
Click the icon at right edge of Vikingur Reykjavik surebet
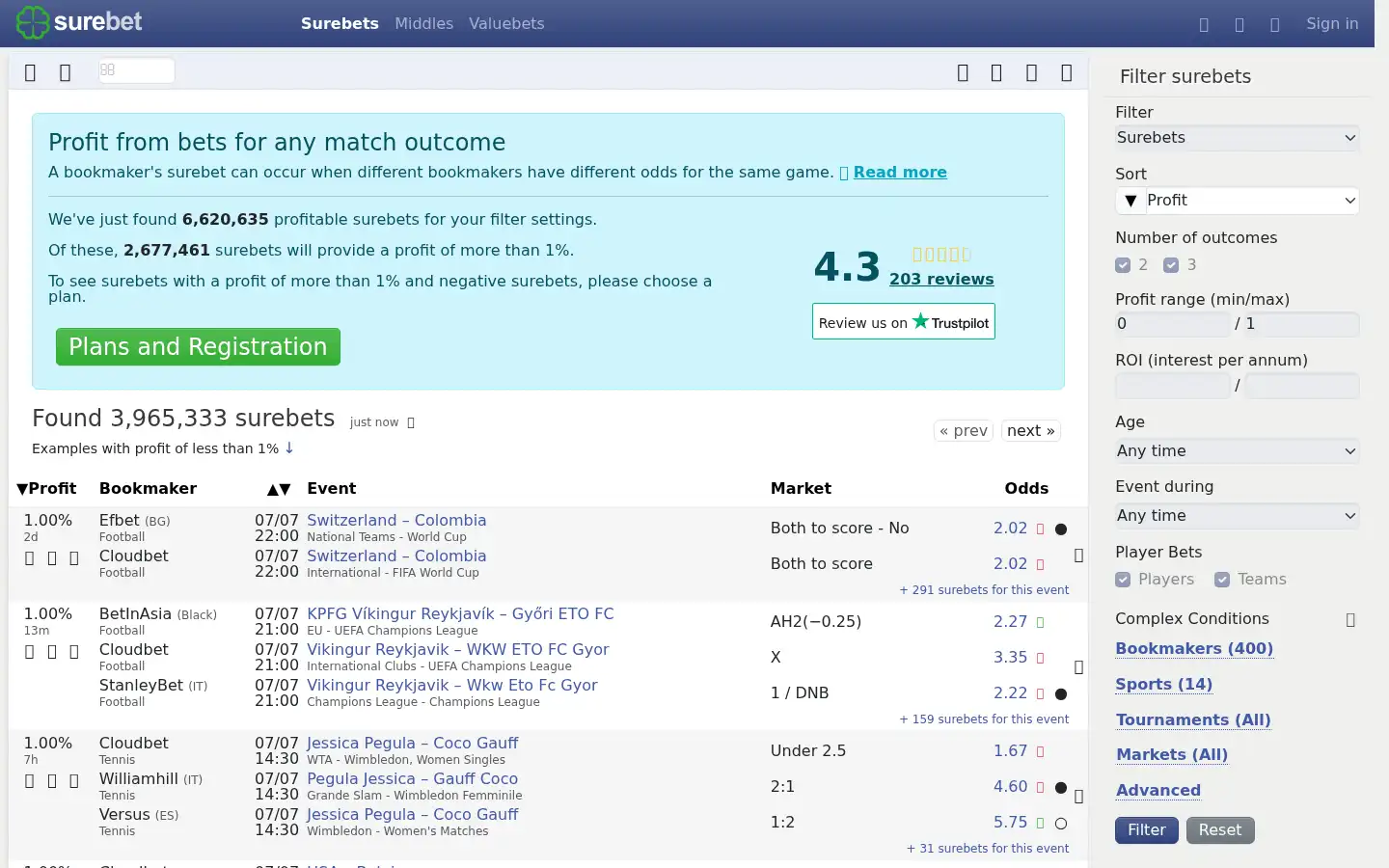click(x=1078, y=667)
